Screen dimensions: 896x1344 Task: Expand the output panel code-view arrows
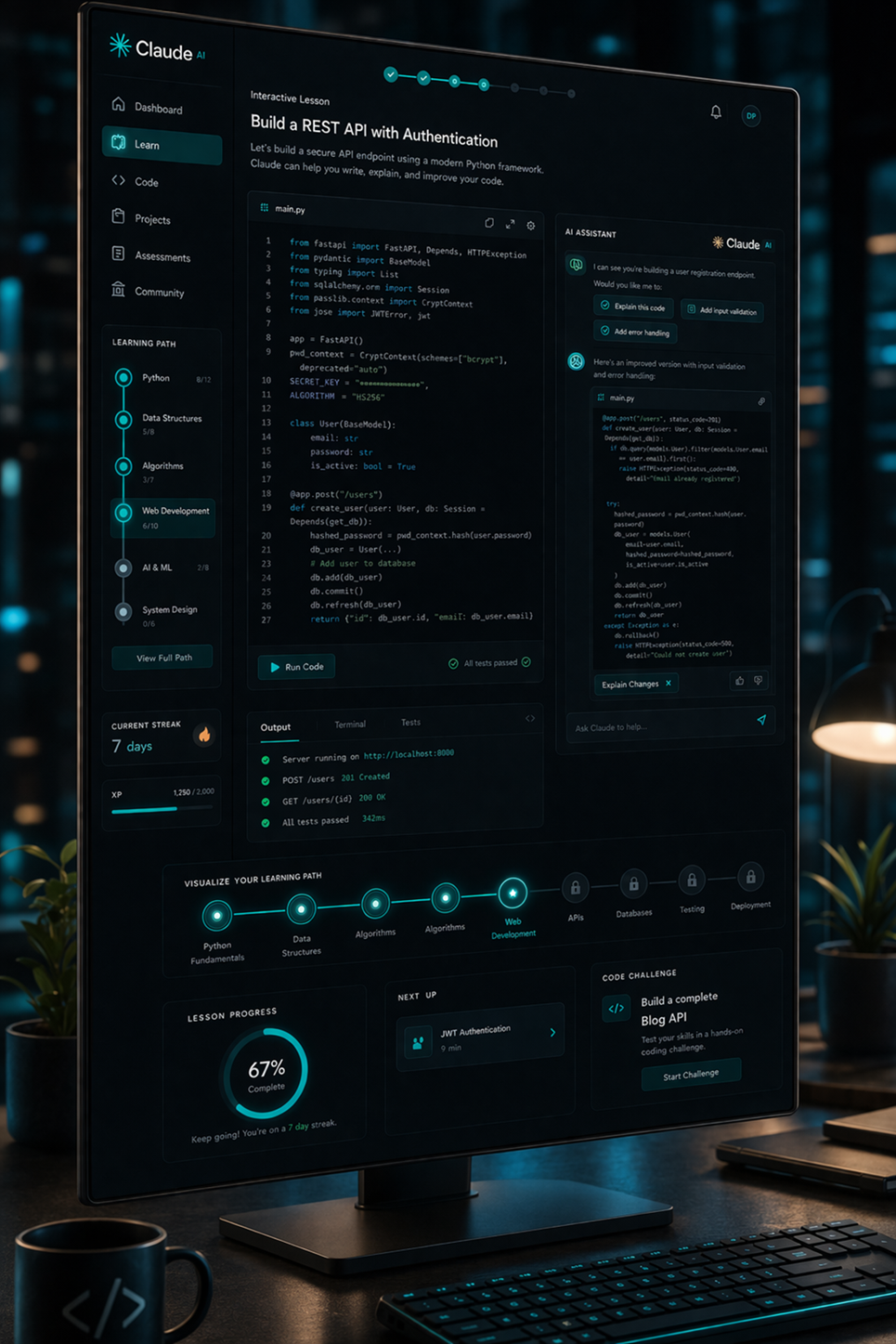[x=530, y=718]
